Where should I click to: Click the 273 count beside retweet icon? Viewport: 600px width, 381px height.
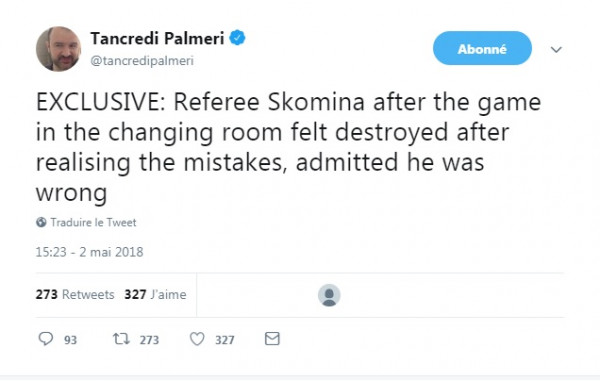[x=149, y=340]
